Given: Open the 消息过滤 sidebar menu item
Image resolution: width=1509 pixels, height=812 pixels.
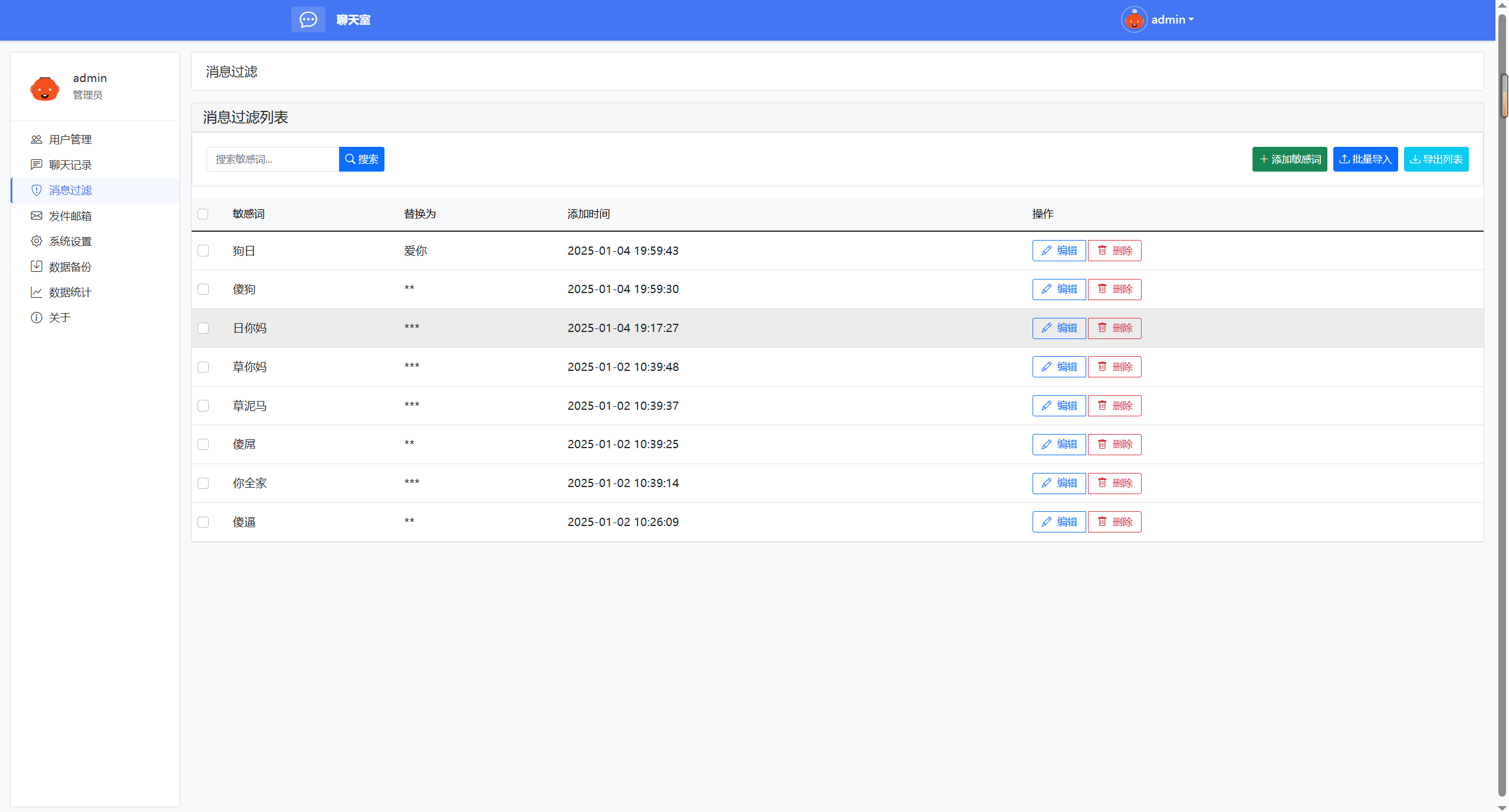Looking at the screenshot, I should pyautogui.click(x=70, y=190).
